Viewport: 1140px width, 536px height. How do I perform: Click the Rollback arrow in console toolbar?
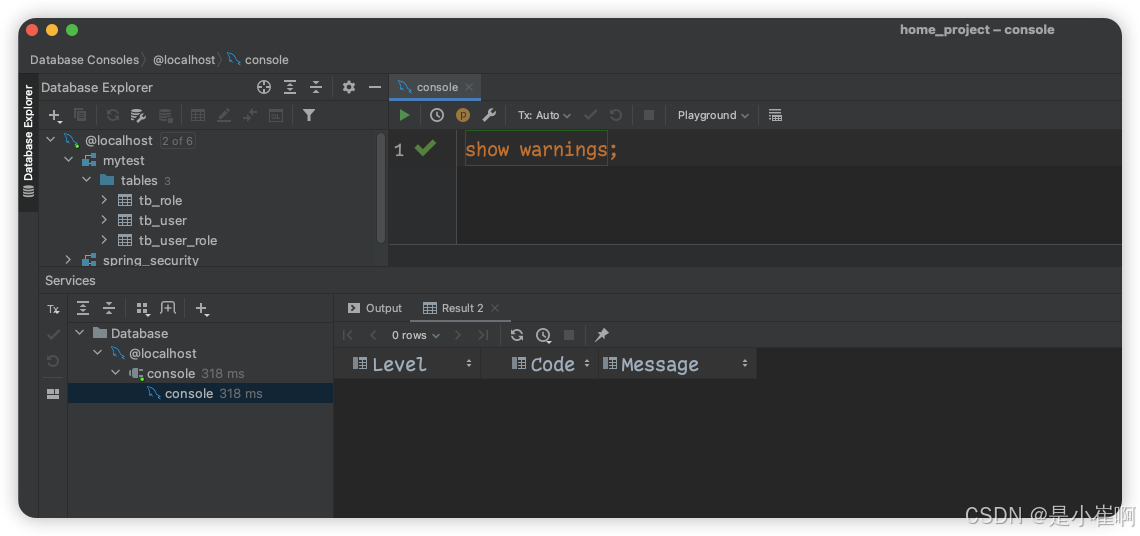click(616, 115)
